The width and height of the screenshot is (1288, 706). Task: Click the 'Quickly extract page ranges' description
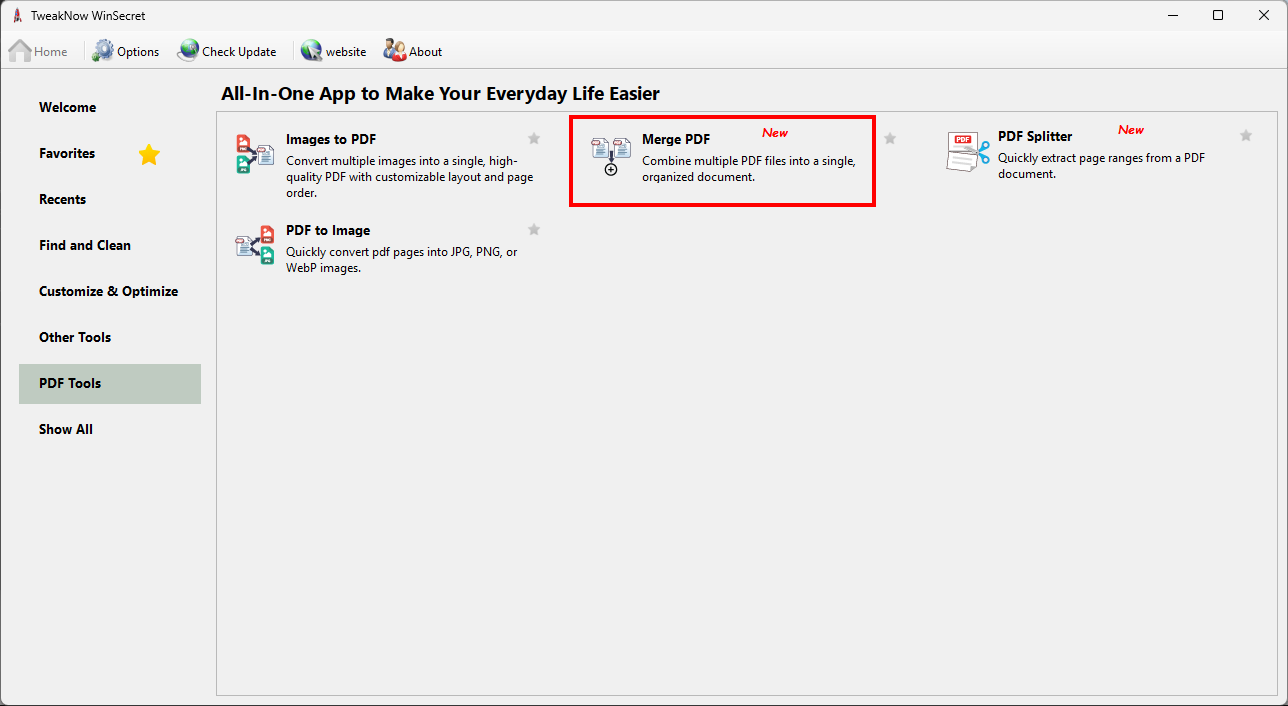pyautogui.click(x=1102, y=166)
